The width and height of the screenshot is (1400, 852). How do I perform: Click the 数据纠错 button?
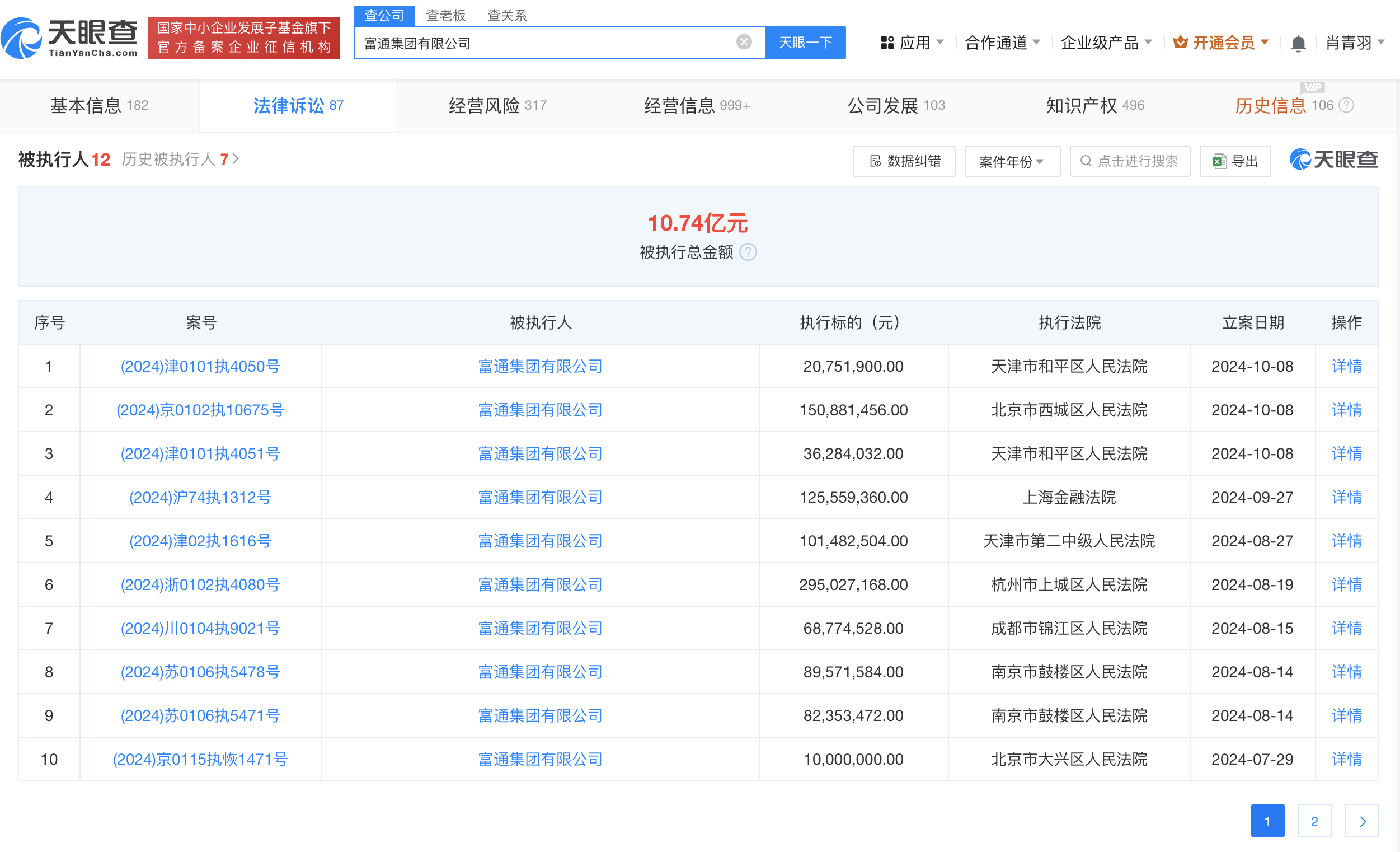[904, 161]
